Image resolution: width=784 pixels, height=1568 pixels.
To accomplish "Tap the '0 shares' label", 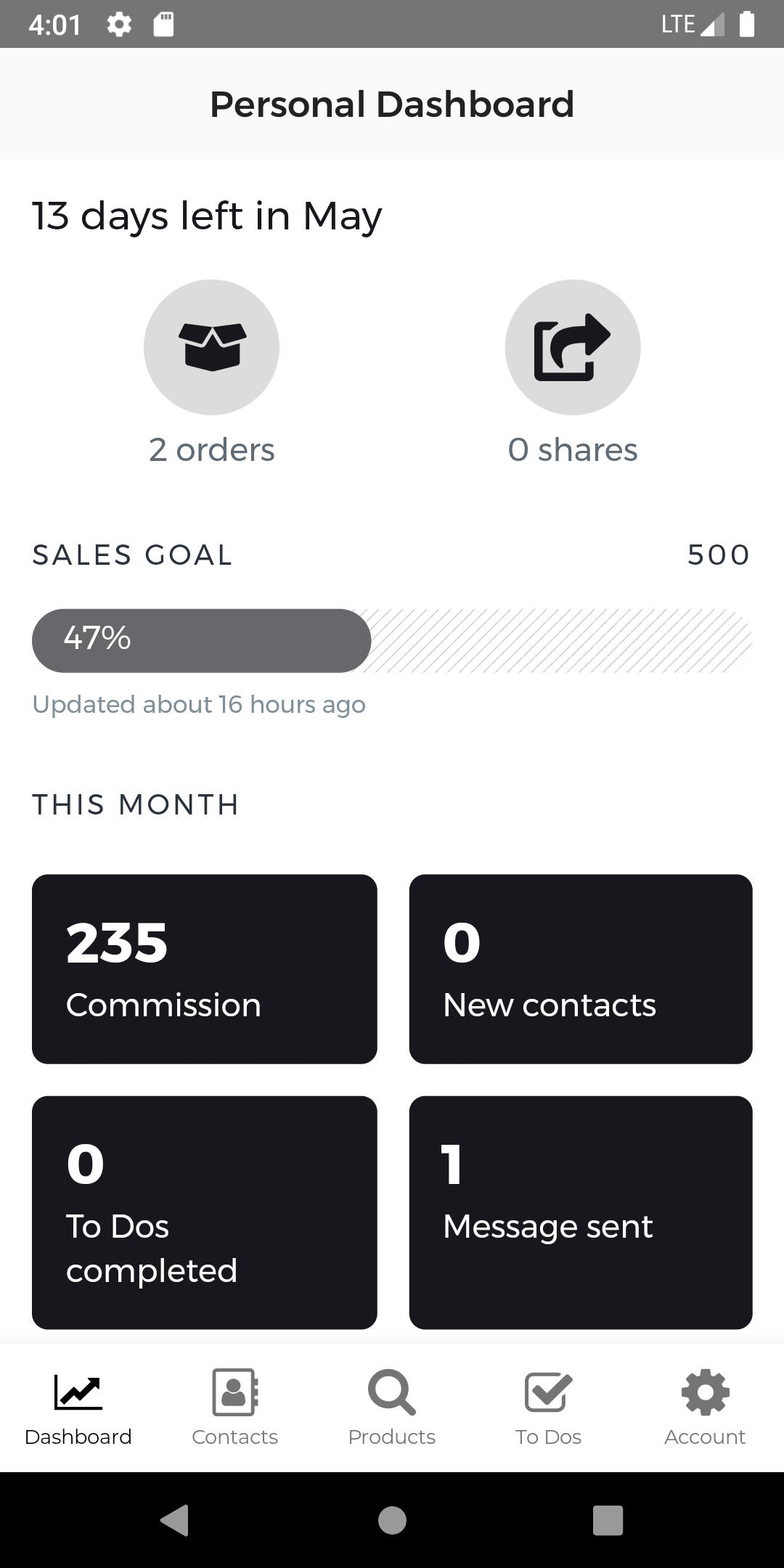I will coord(573,450).
